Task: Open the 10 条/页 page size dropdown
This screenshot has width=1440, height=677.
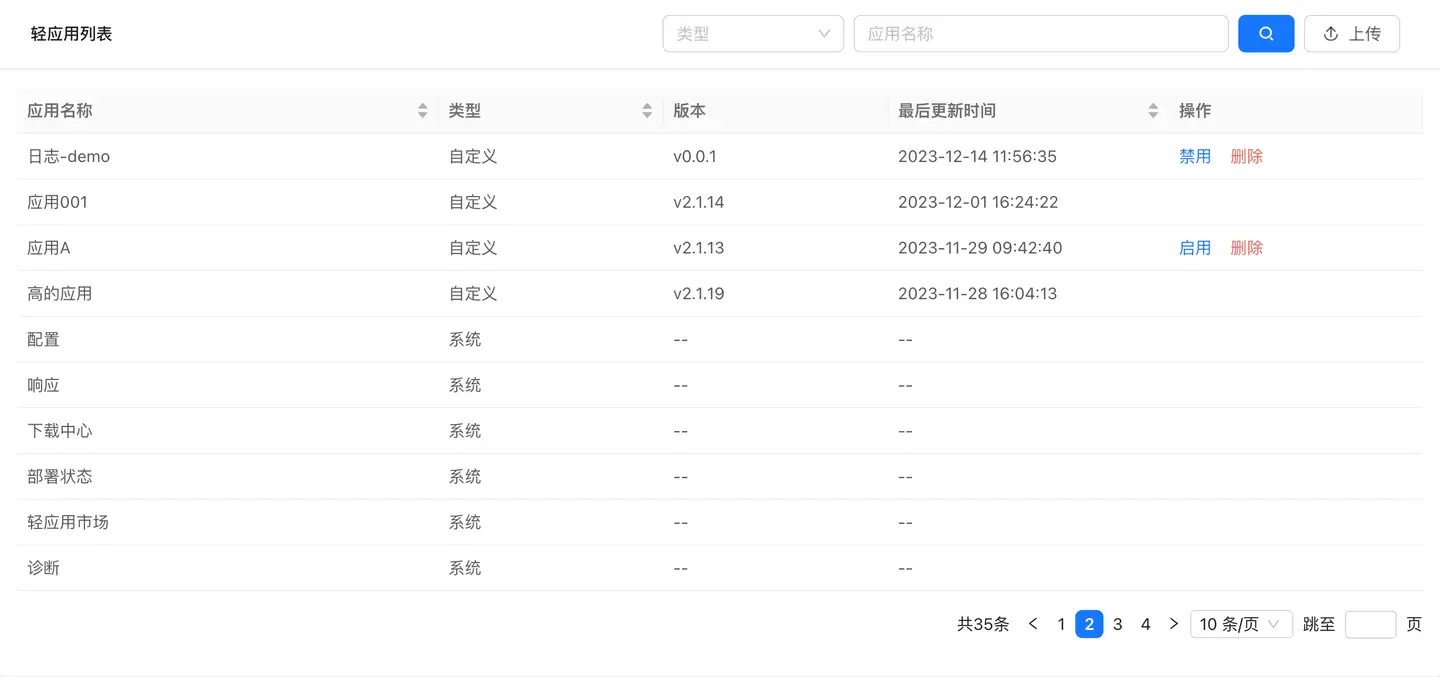Action: pos(1240,624)
